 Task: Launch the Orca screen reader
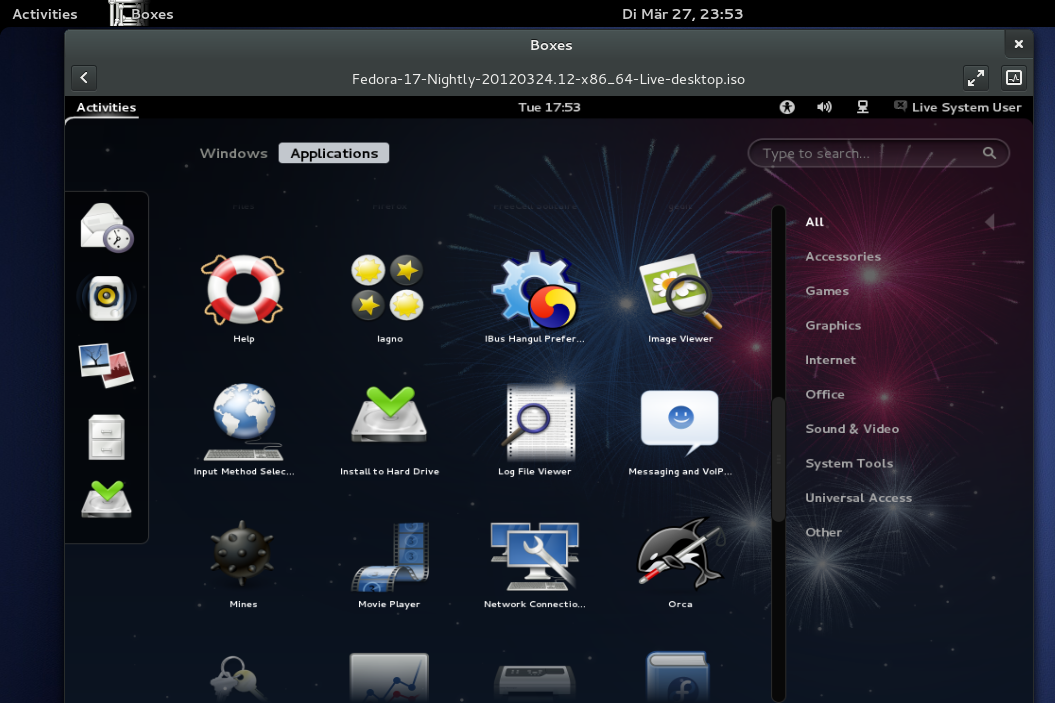coord(680,564)
